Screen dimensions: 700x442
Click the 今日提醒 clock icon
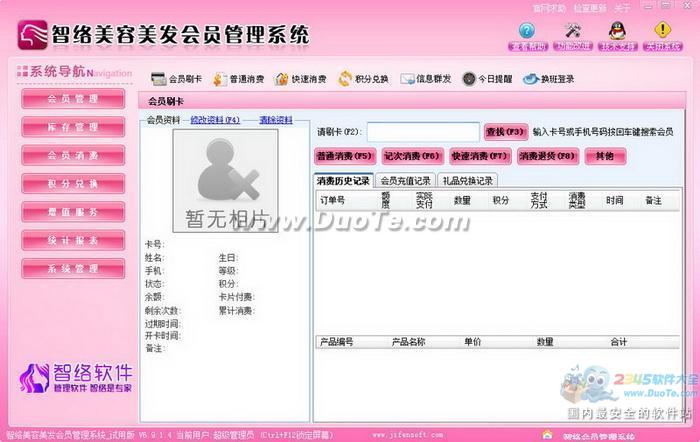click(x=469, y=79)
